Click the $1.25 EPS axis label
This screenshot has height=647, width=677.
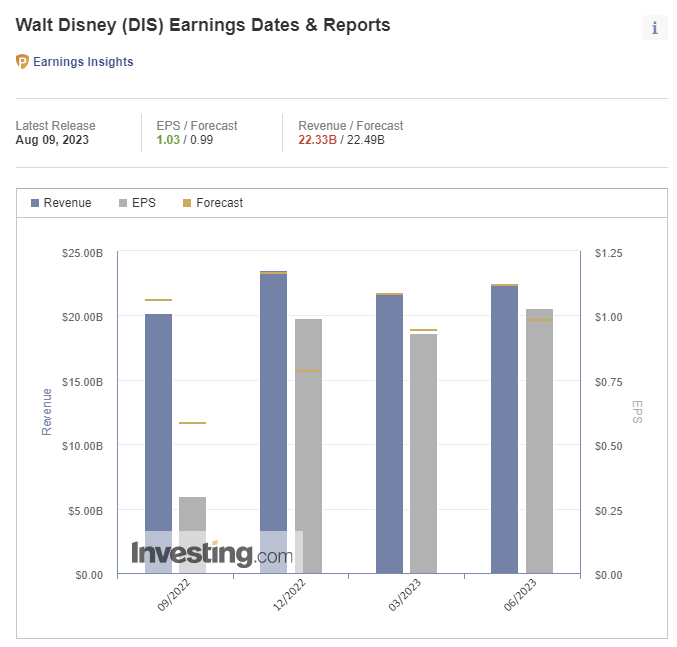click(608, 253)
